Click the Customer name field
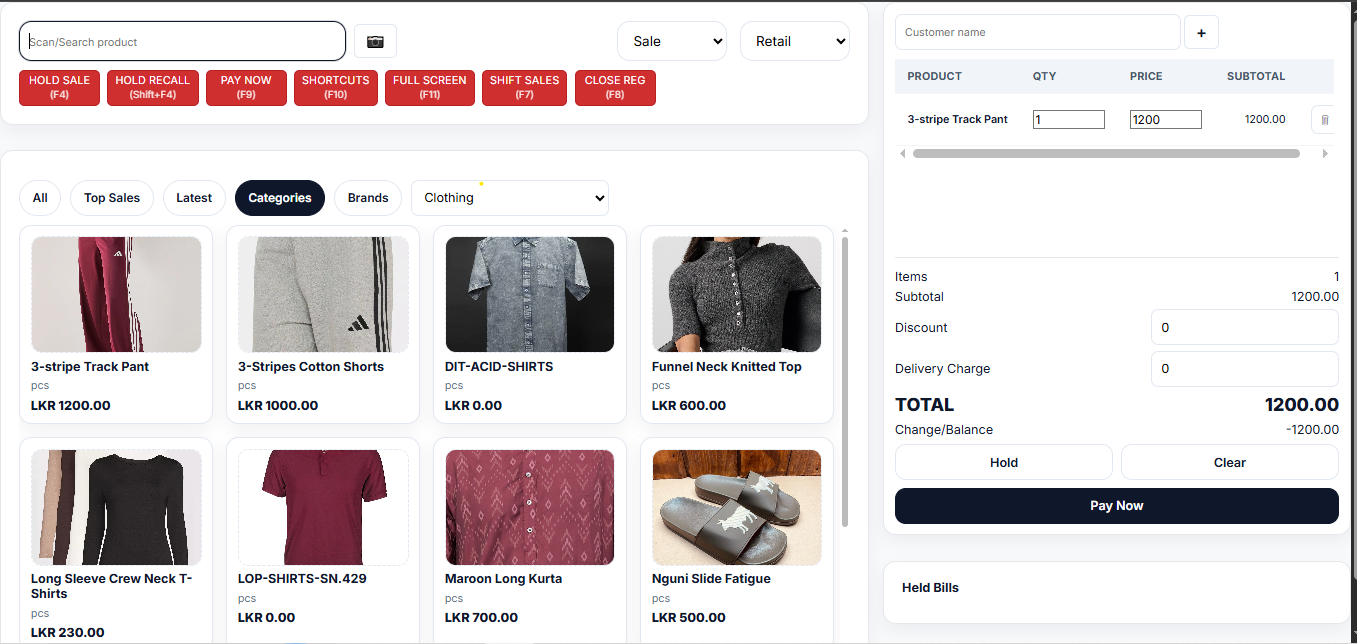1357x644 pixels. point(1037,32)
